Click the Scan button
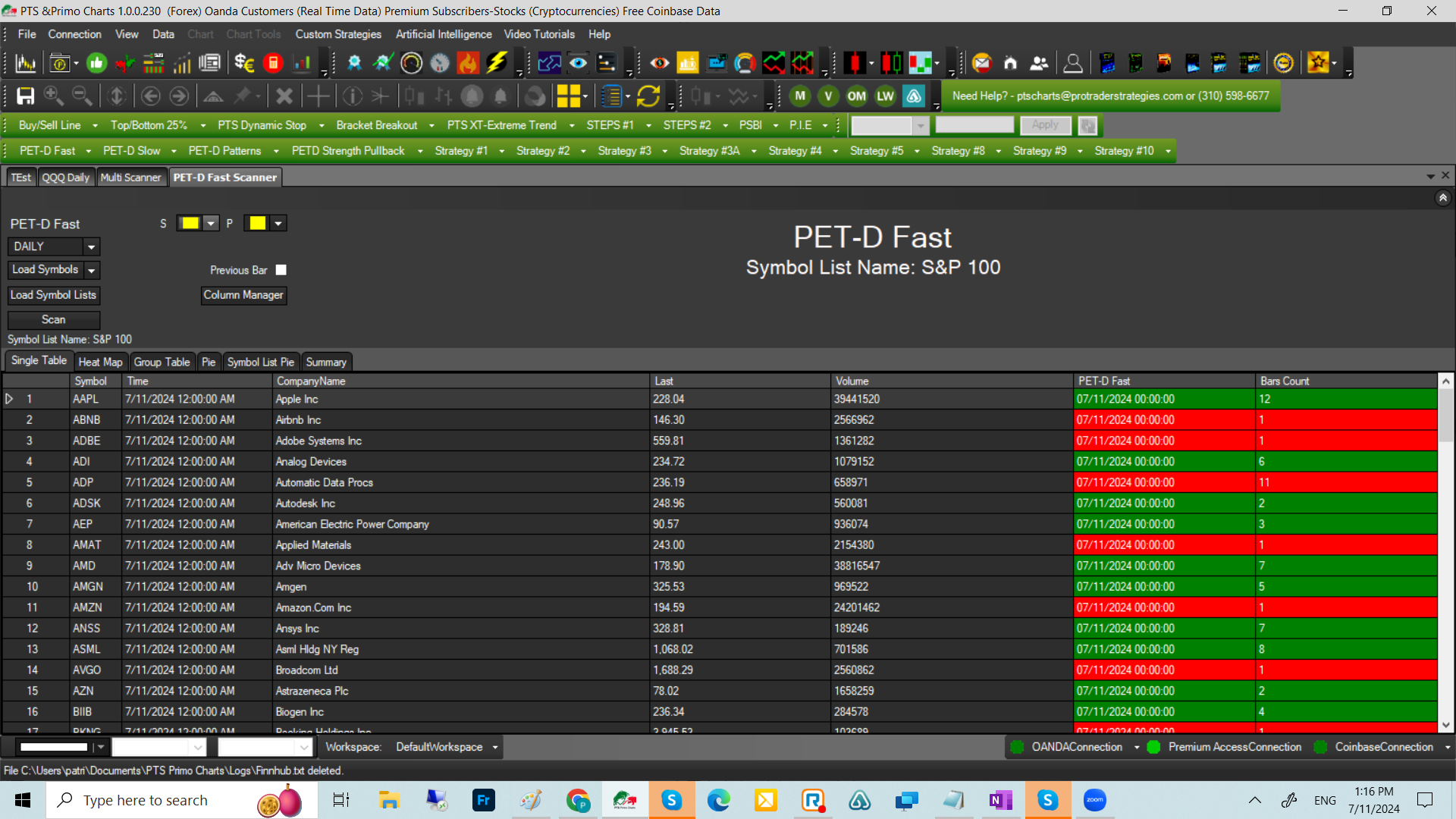This screenshot has height=819, width=1456. pyautogui.click(x=53, y=319)
